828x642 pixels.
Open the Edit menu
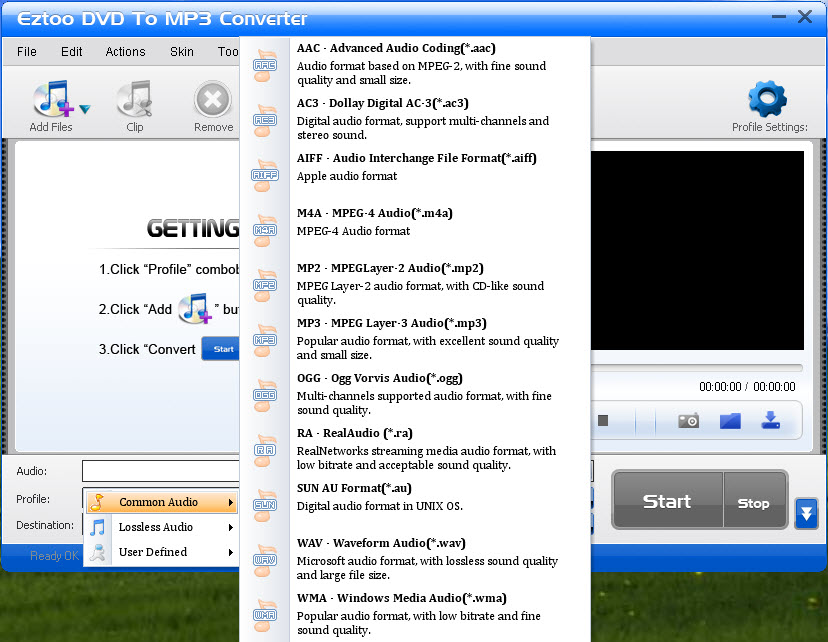[71, 52]
